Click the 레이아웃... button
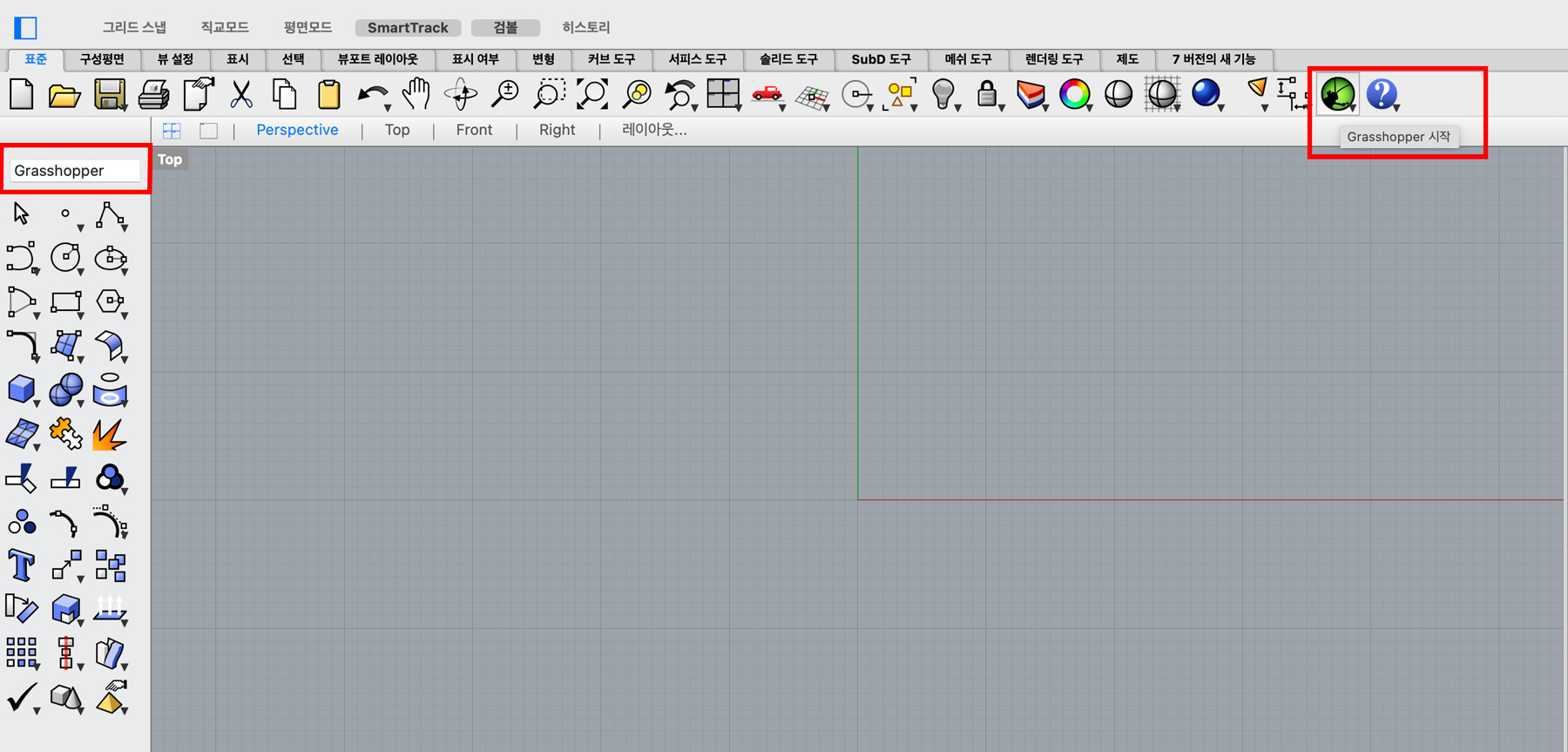This screenshot has height=752, width=1568. [x=654, y=130]
